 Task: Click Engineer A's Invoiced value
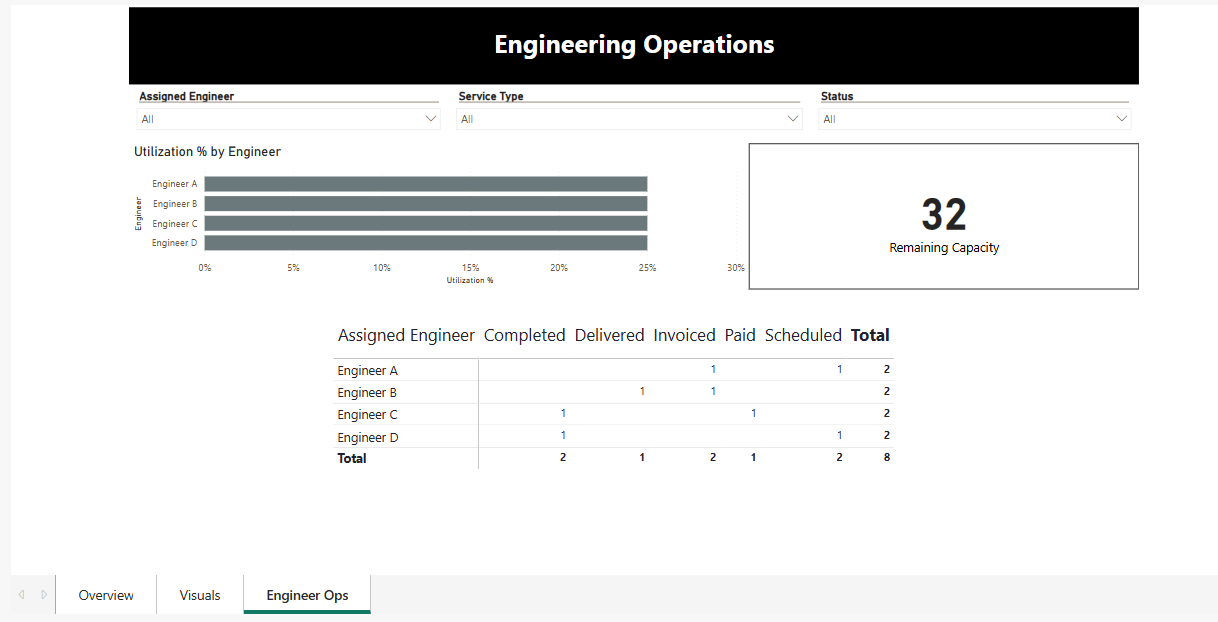(x=713, y=369)
